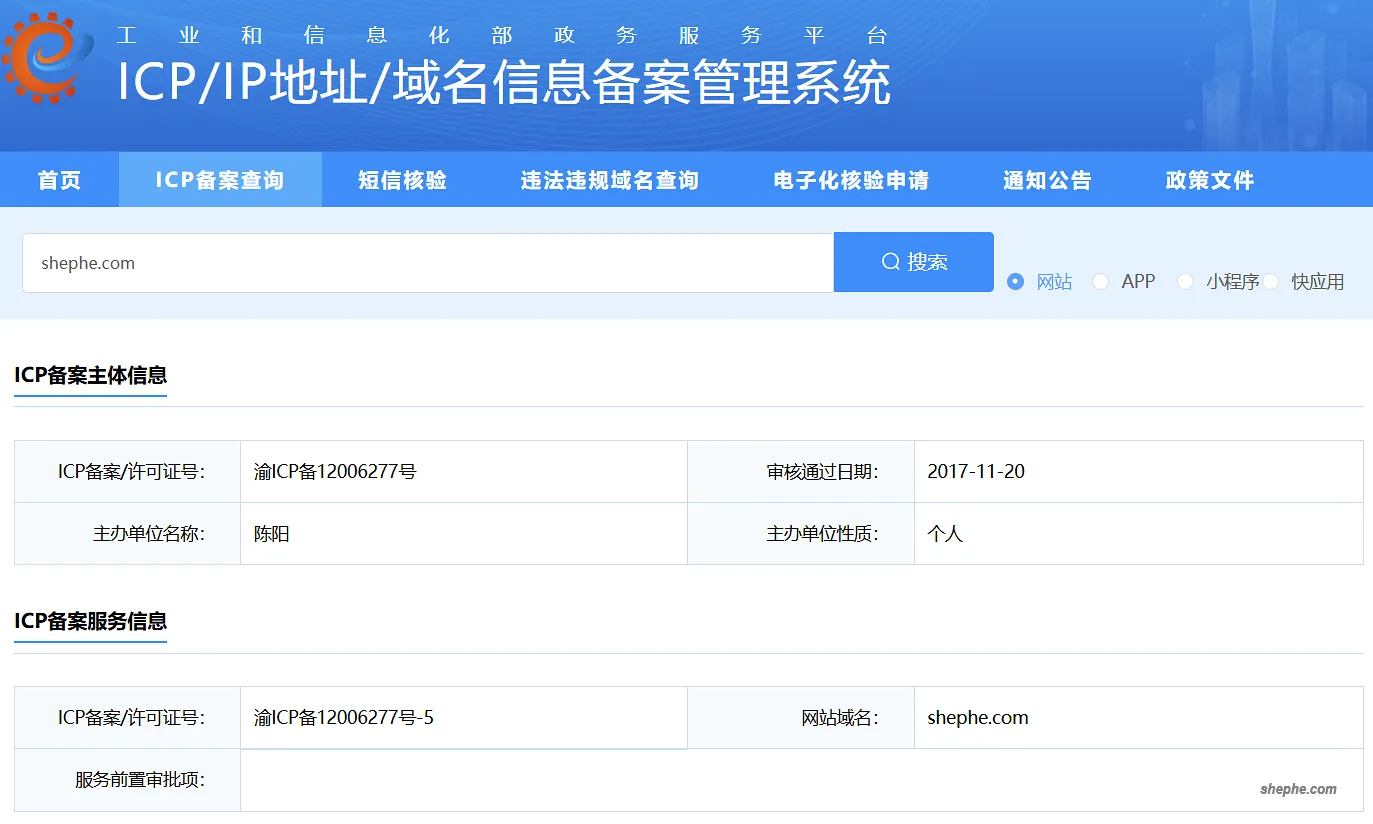This screenshot has width=1373, height=824.
Task: Open the 短信核验 menu item
Action: click(x=403, y=180)
